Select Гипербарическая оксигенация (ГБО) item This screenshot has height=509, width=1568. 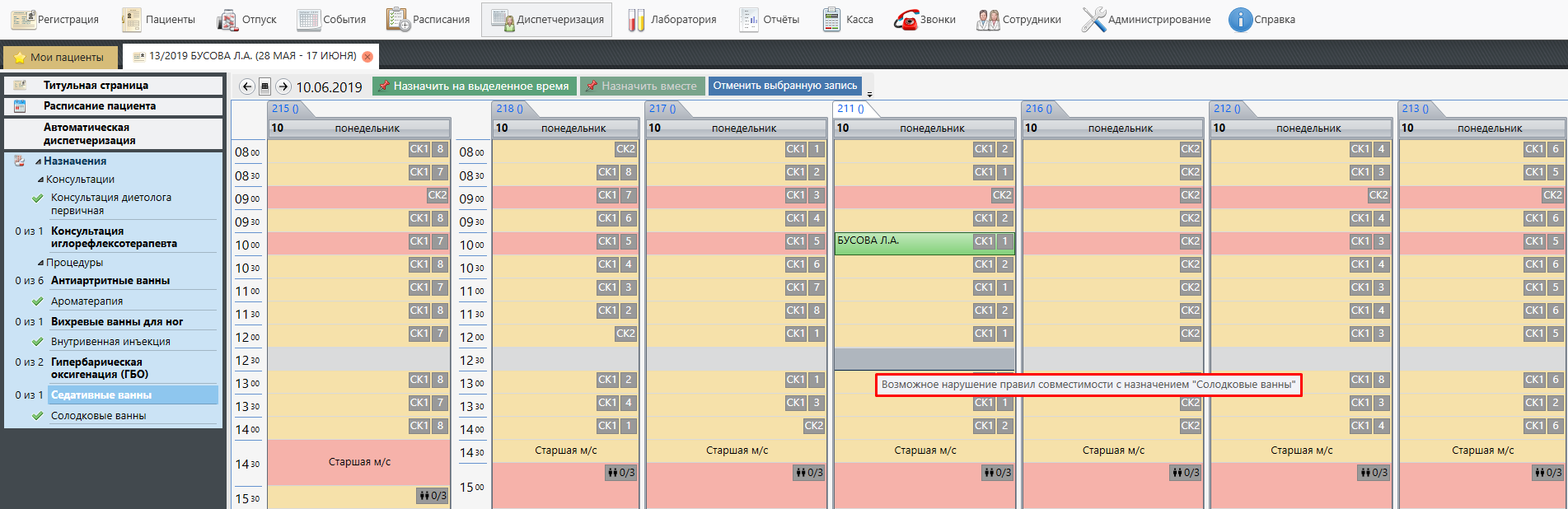(x=99, y=368)
